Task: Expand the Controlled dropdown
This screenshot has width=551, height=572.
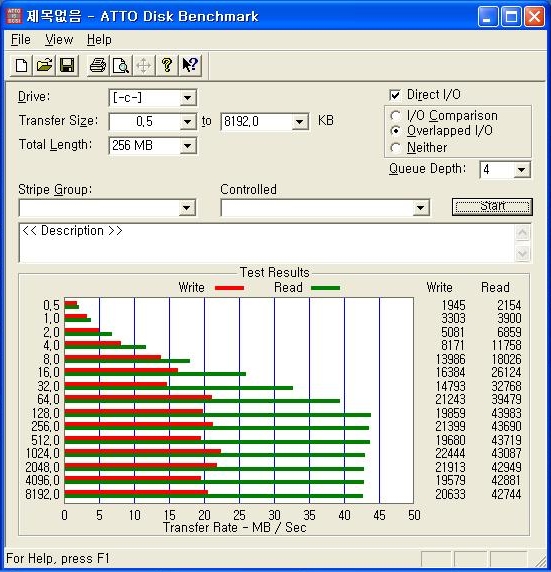Action: click(x=420, y=208)
